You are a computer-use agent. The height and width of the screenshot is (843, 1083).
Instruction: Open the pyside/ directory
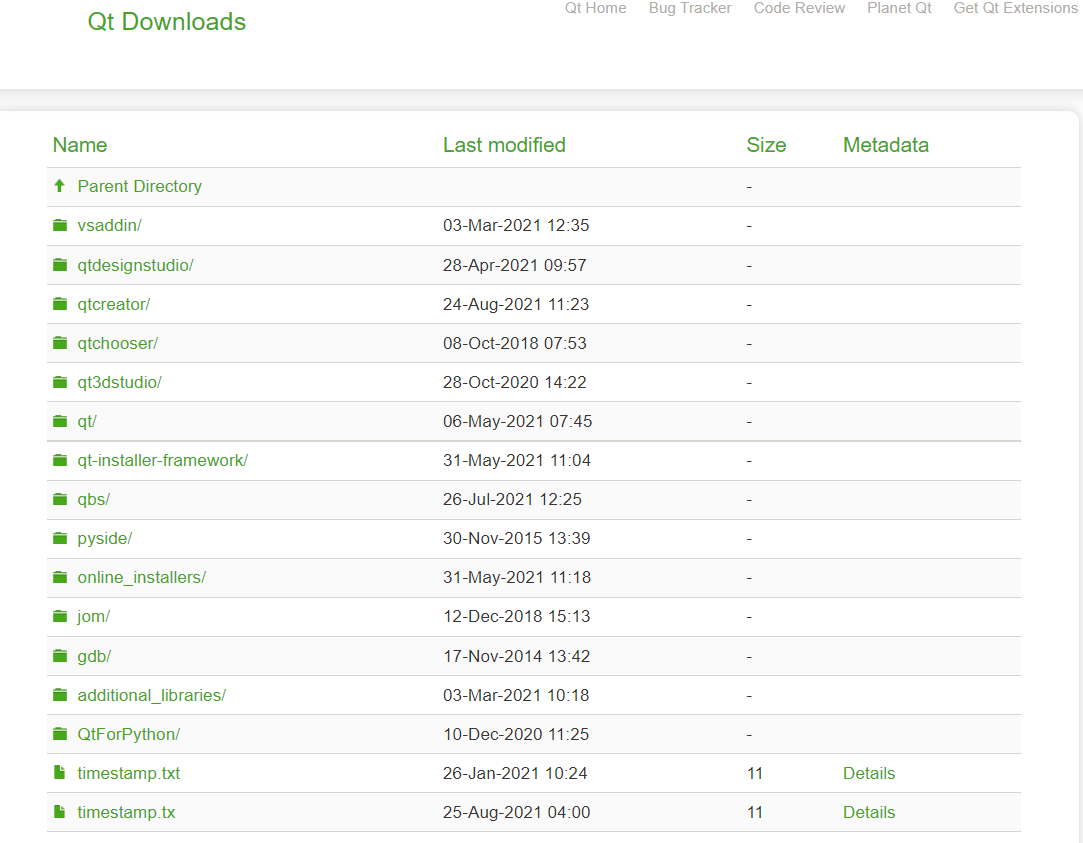pos(104,539)
